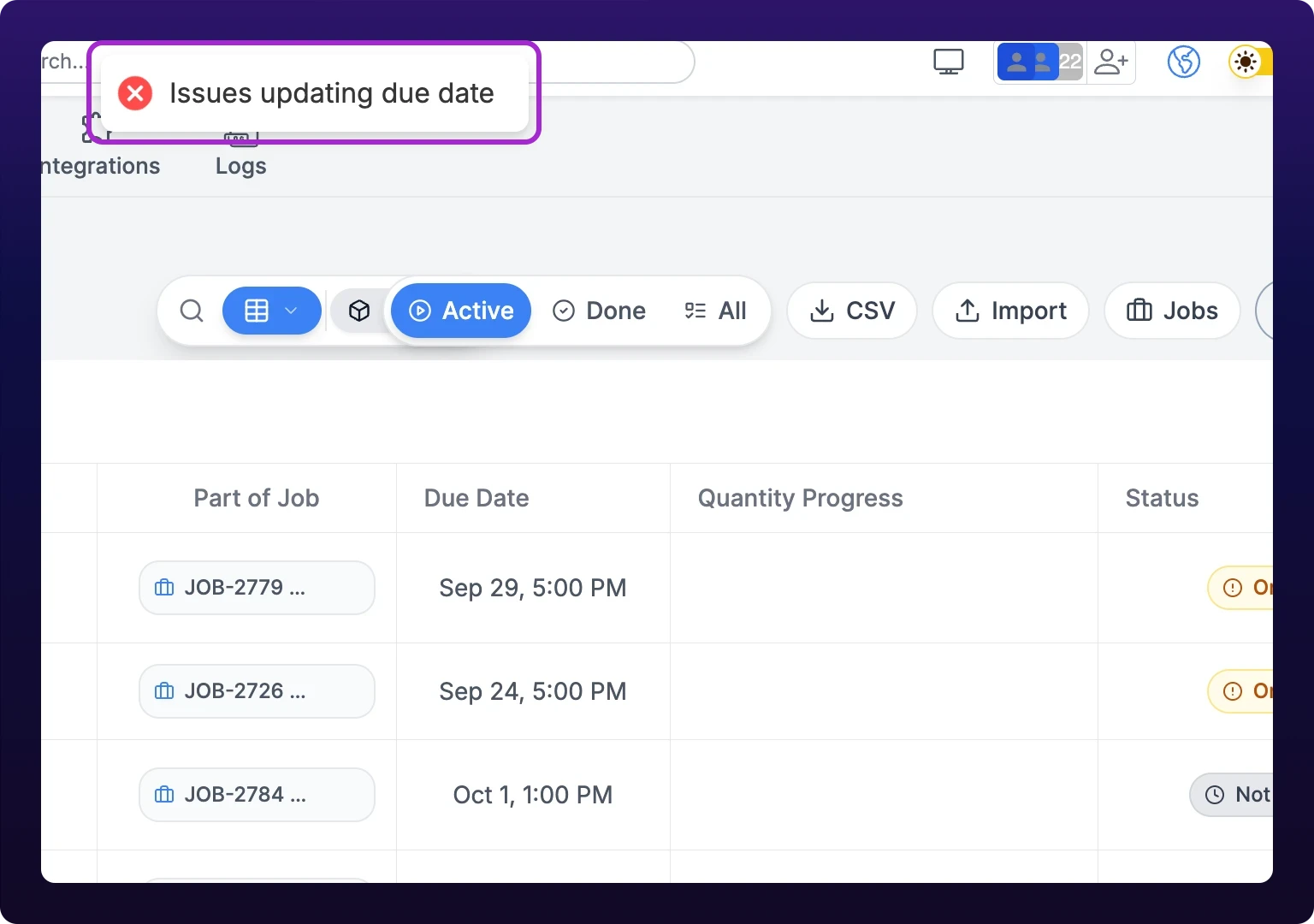Click the Part of Job column header
The height and width of the screenshot is (924, 1314).
(x=256, y=498)
